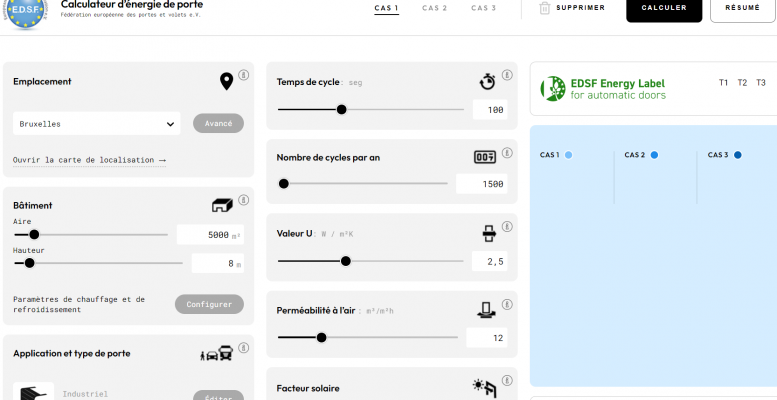Click the industrial door thumbnail

(33, 391)
